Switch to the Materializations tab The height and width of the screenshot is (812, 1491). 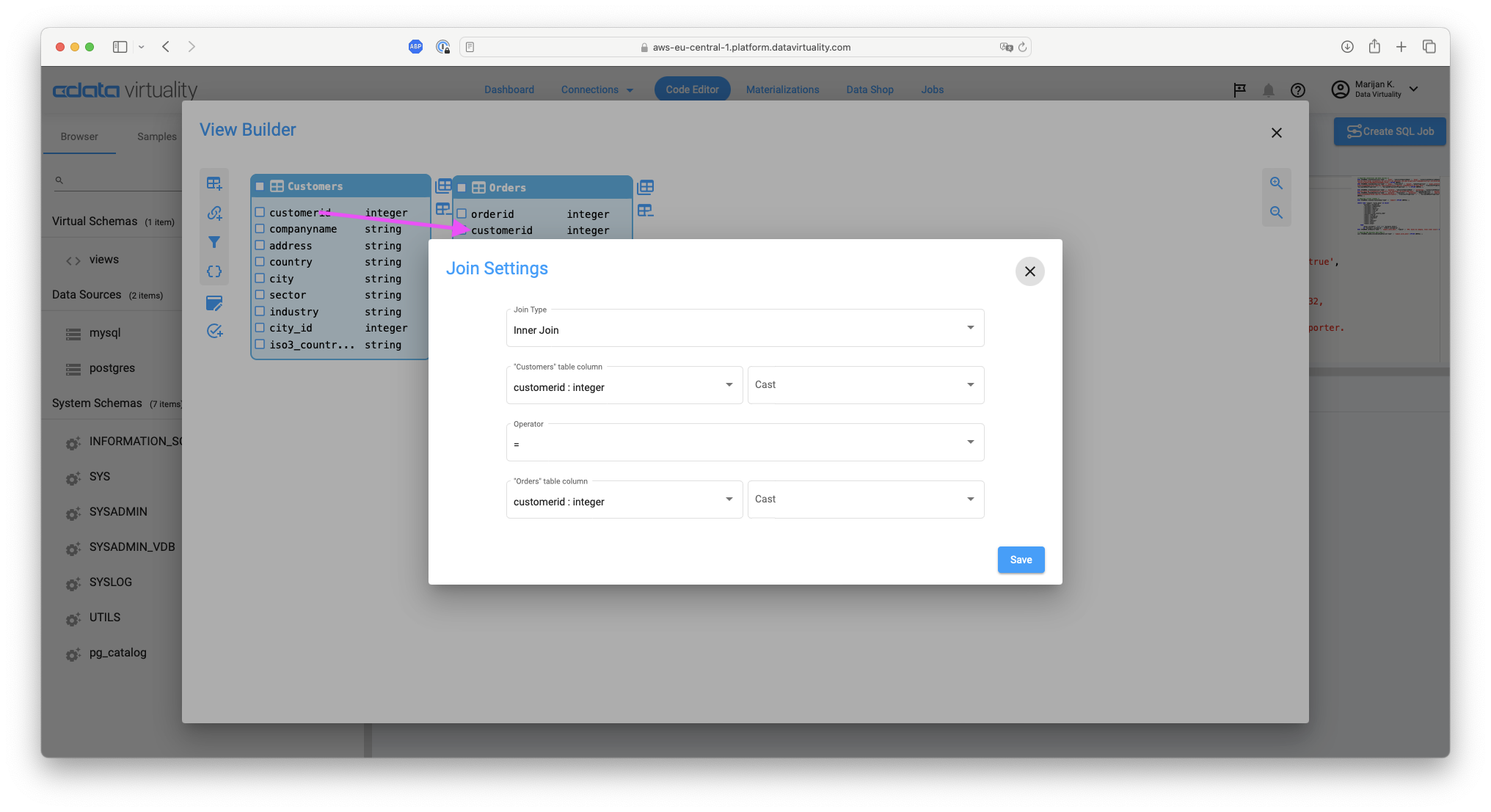[782, 89]
